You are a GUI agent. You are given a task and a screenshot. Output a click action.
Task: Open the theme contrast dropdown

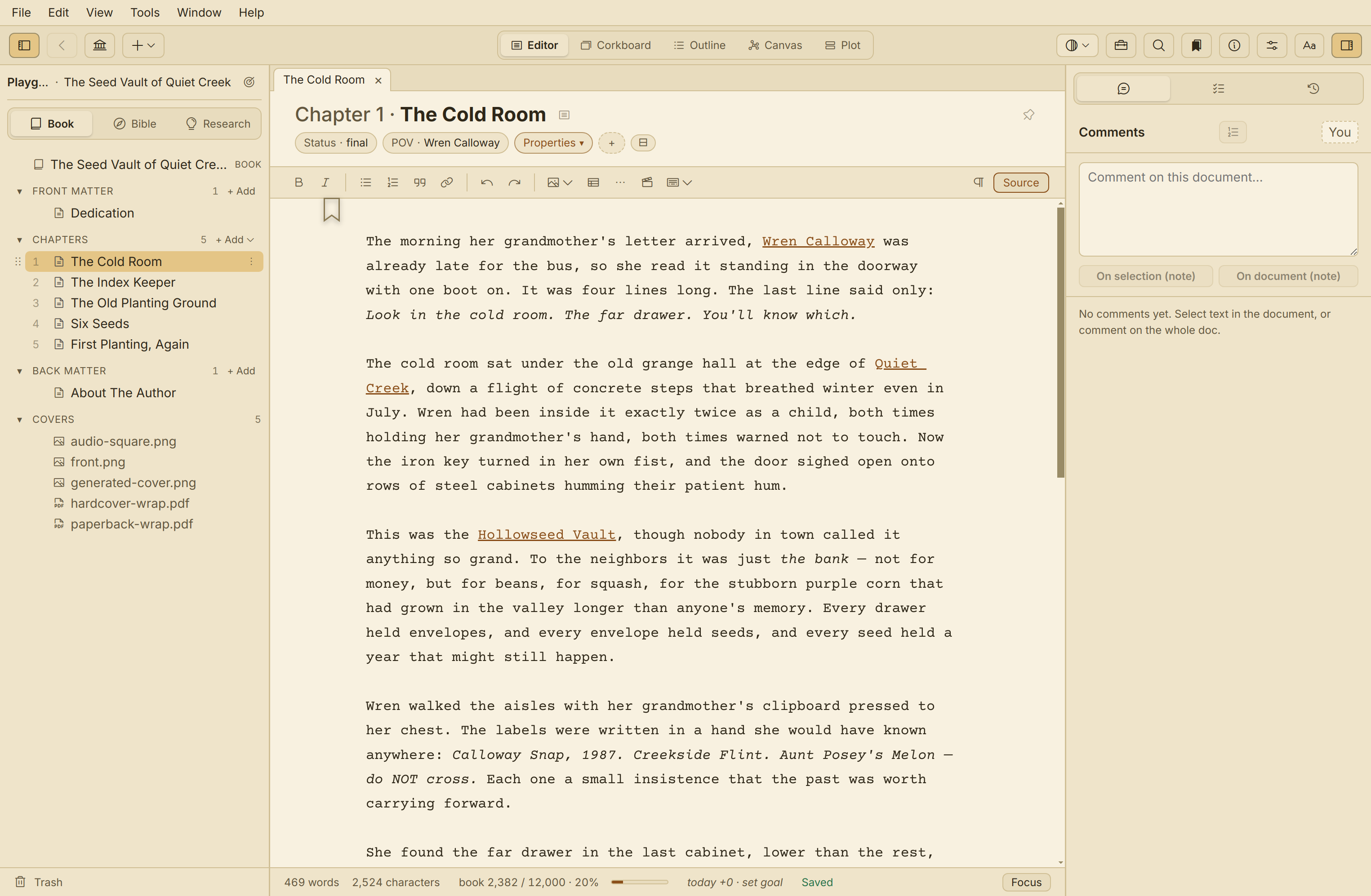click(x=1077, y=45)
